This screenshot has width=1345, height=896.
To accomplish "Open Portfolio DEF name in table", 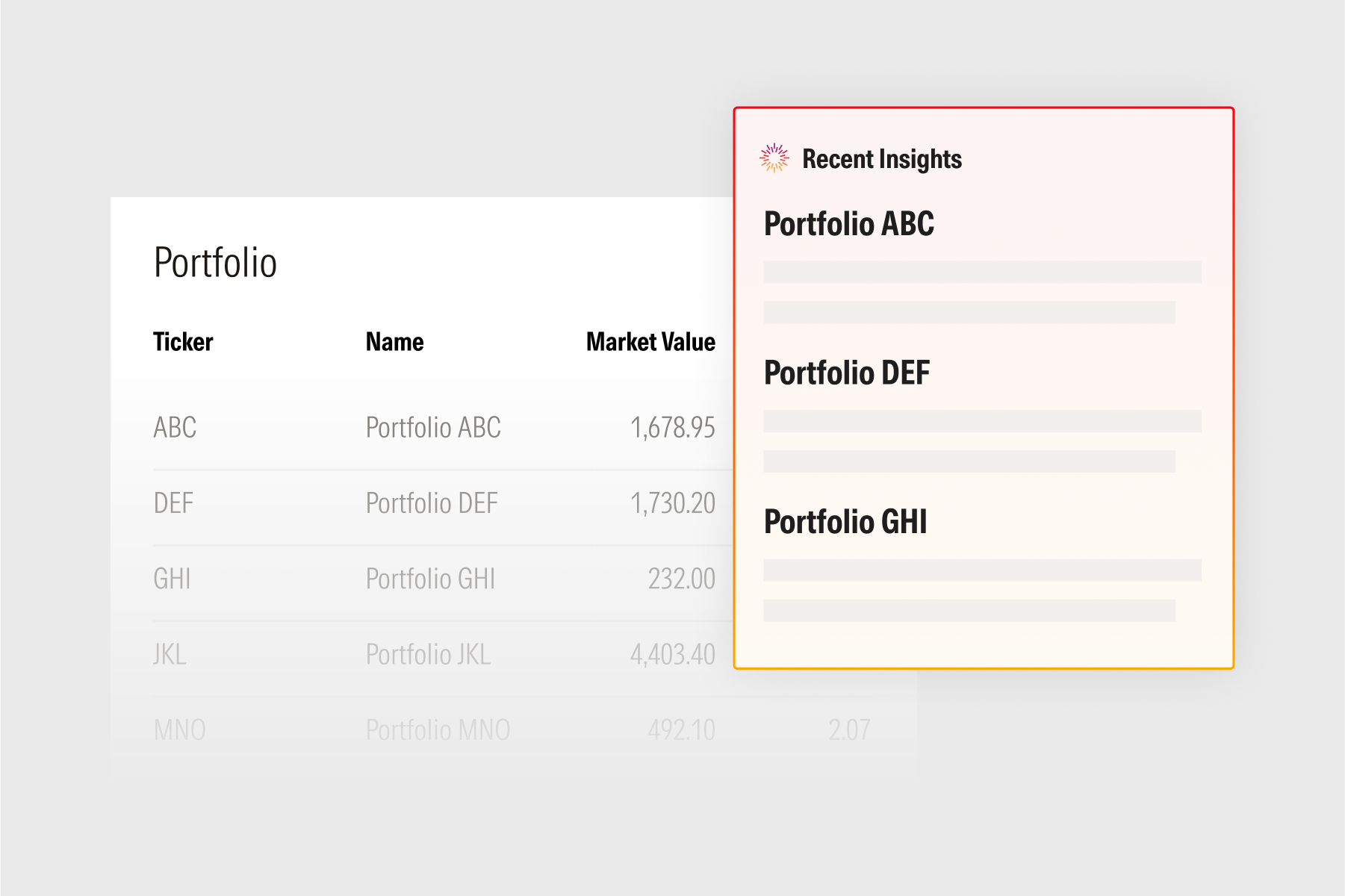I will 432,503.
